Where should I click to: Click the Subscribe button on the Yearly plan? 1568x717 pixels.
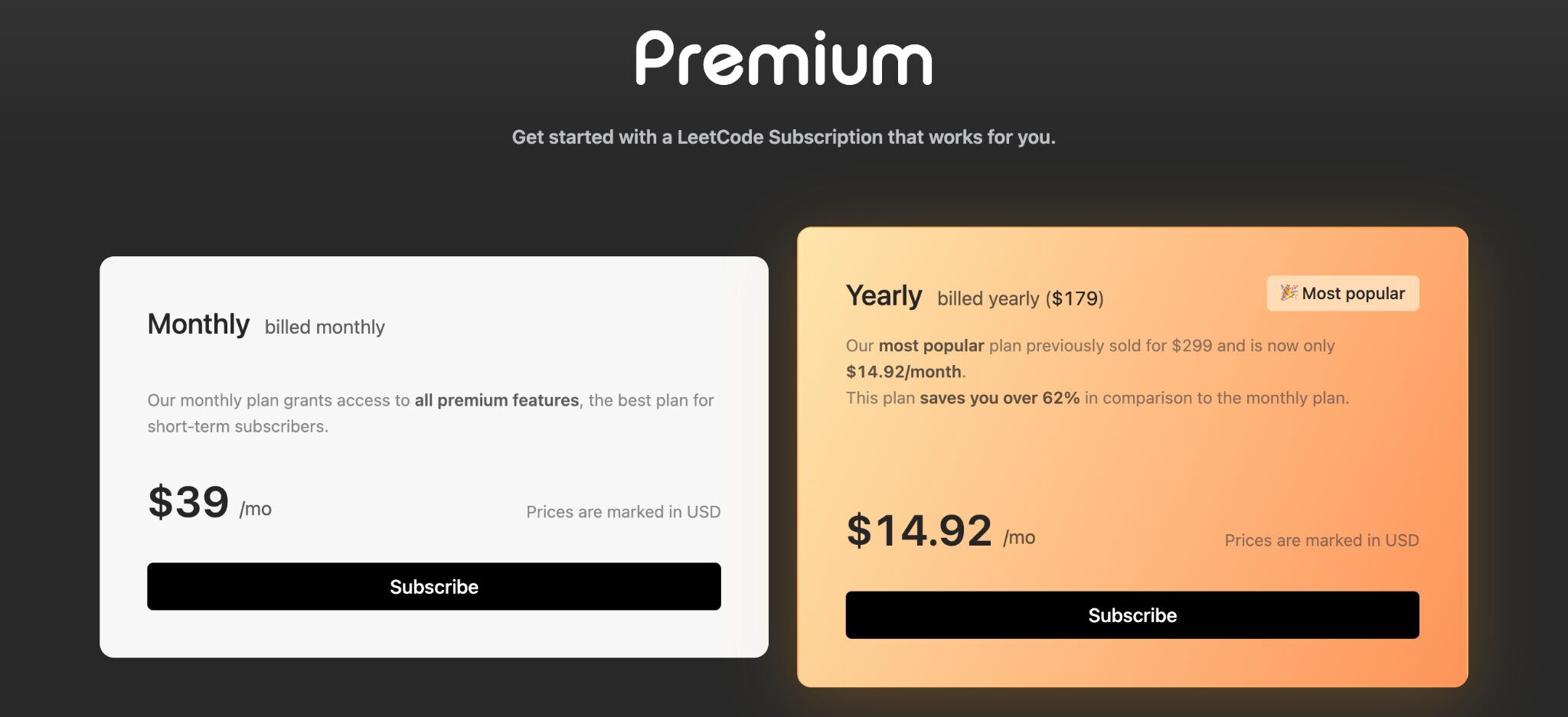coord(1132,614)
